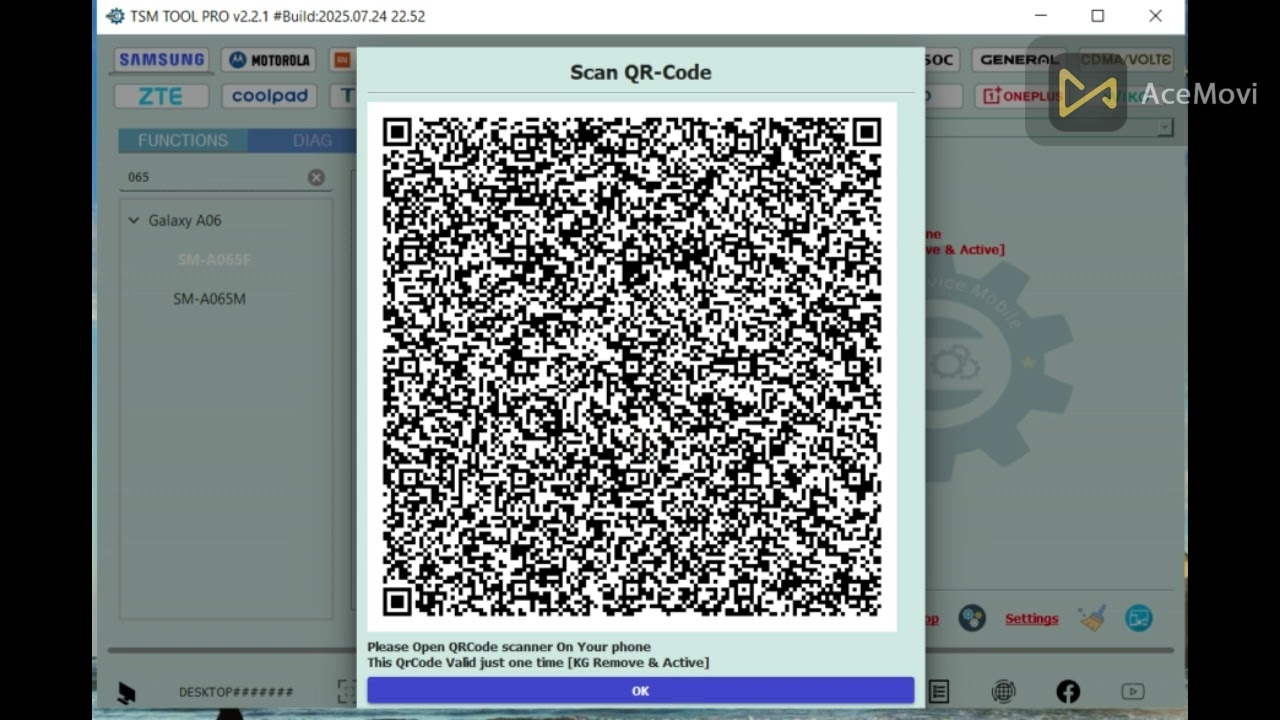The width and height of the screenshot is (1280, 720).
Task: Choose the Coolpad brand button
Action: point(269,96)
